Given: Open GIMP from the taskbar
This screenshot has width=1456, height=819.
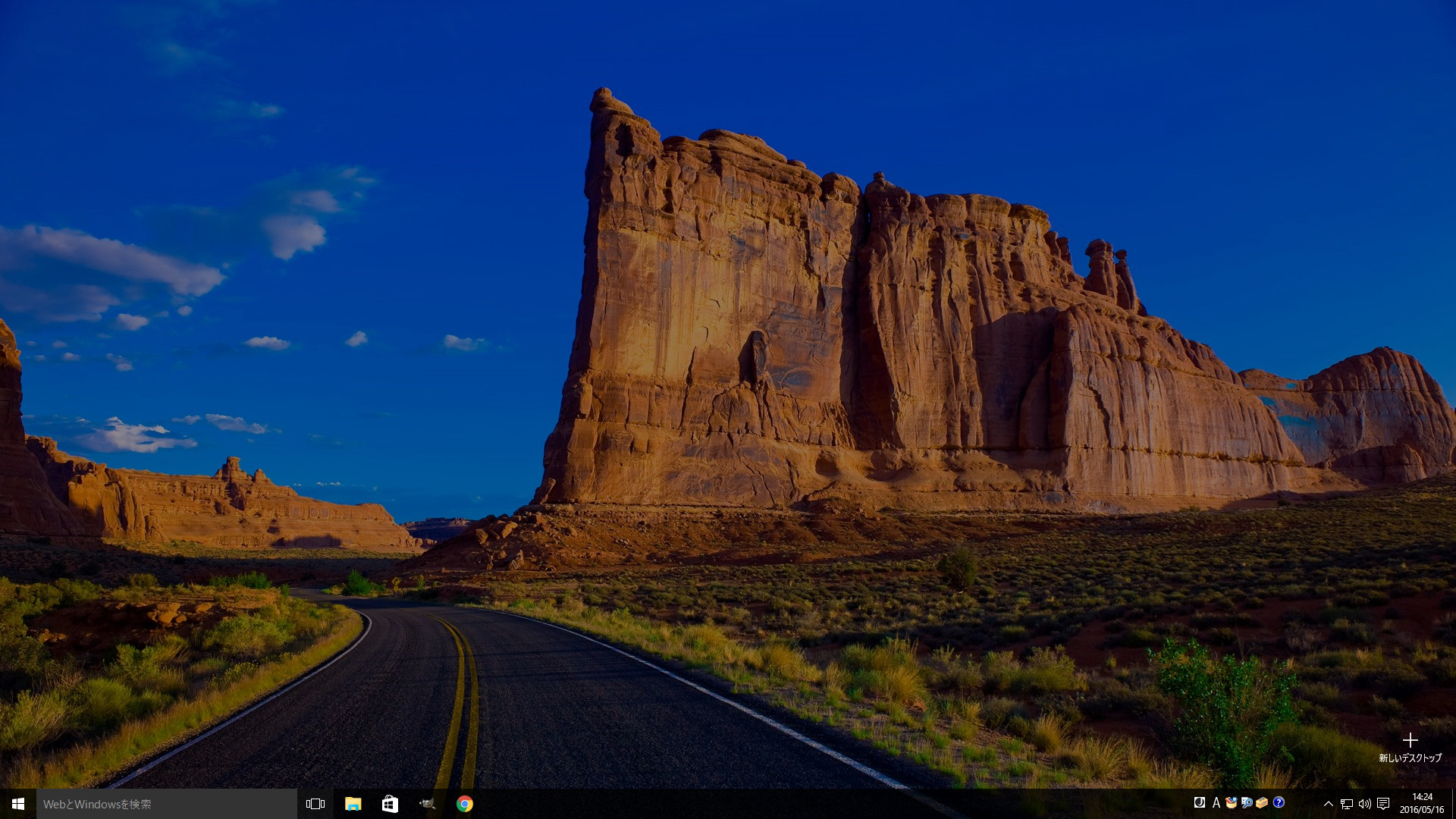Looking at the screenshot, I should (427, 804).
